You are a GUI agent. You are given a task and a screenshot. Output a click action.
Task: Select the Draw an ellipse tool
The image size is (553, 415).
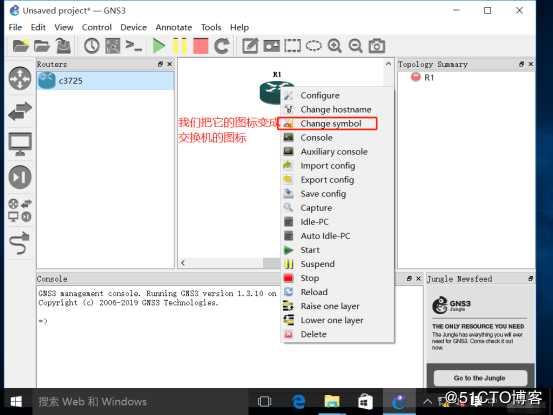click(x=314, y=46)
